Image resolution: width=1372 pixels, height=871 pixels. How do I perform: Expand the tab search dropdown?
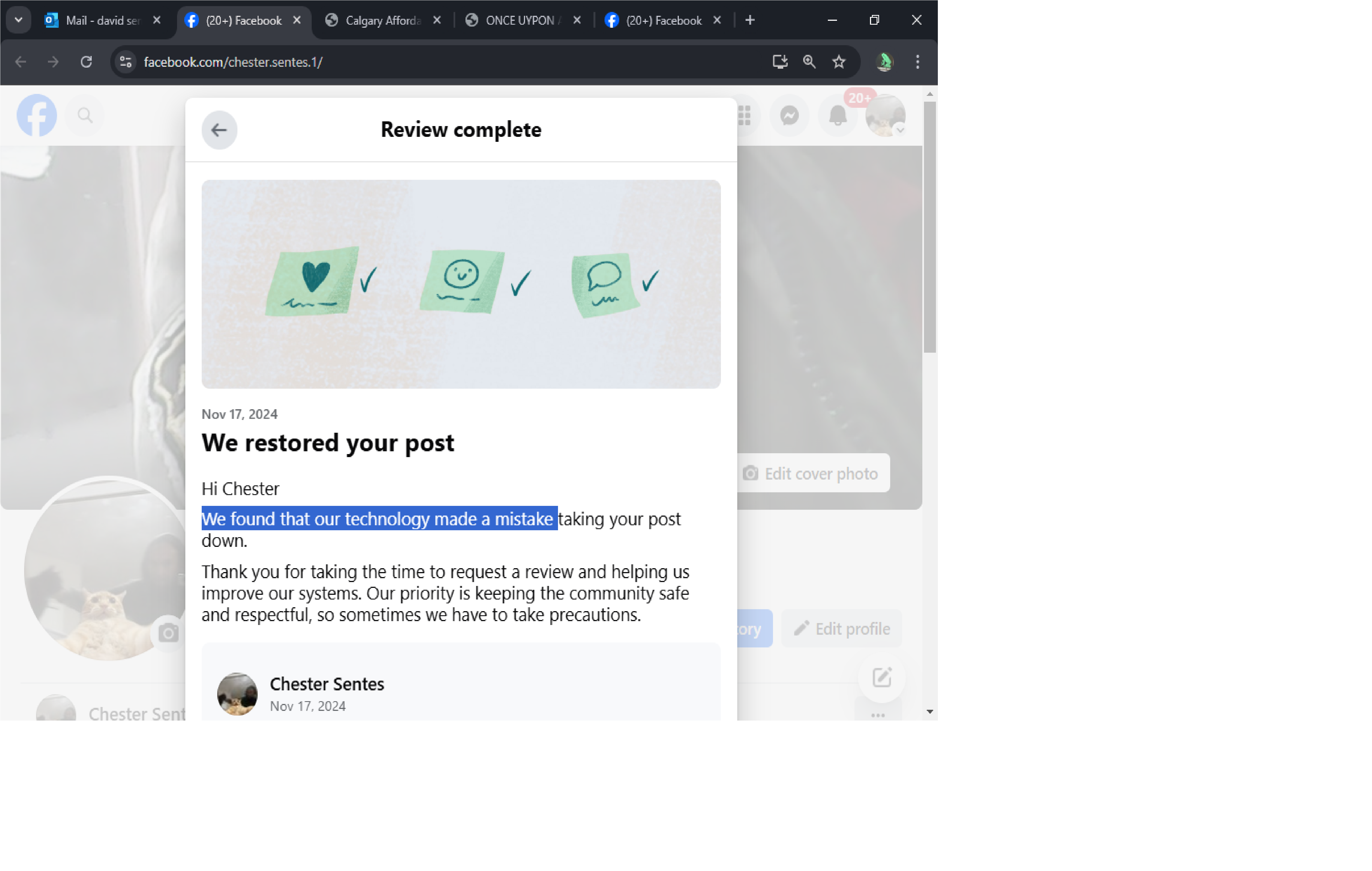coord(19,20)
